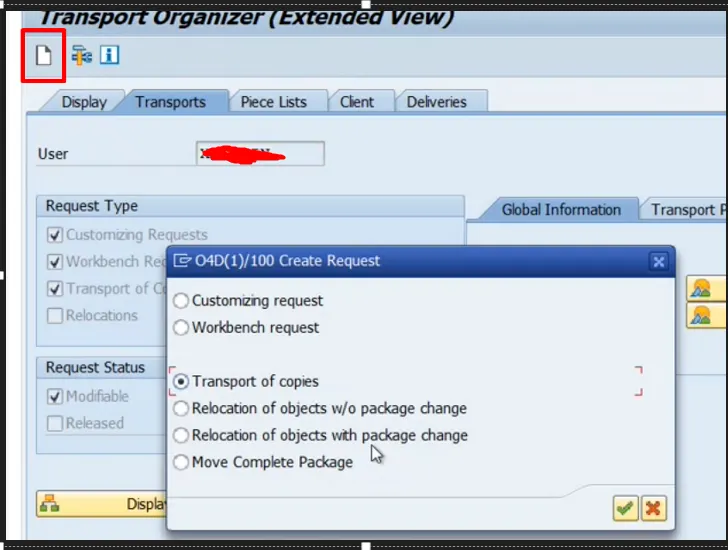Choose the Workbench request radio option

coord(181,328)
